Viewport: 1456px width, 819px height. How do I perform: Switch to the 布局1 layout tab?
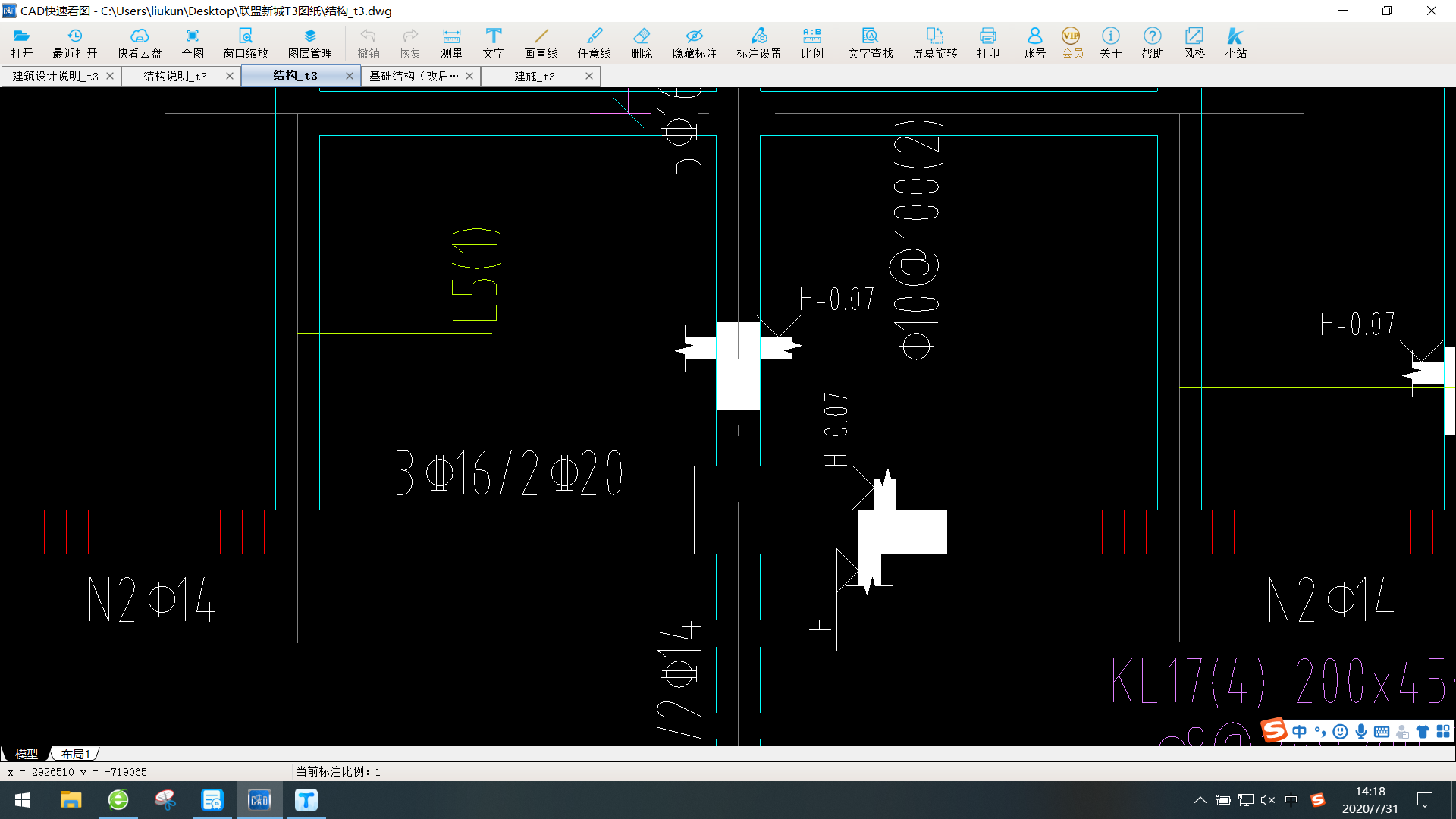pyautogui.click(x=76, y=754)
